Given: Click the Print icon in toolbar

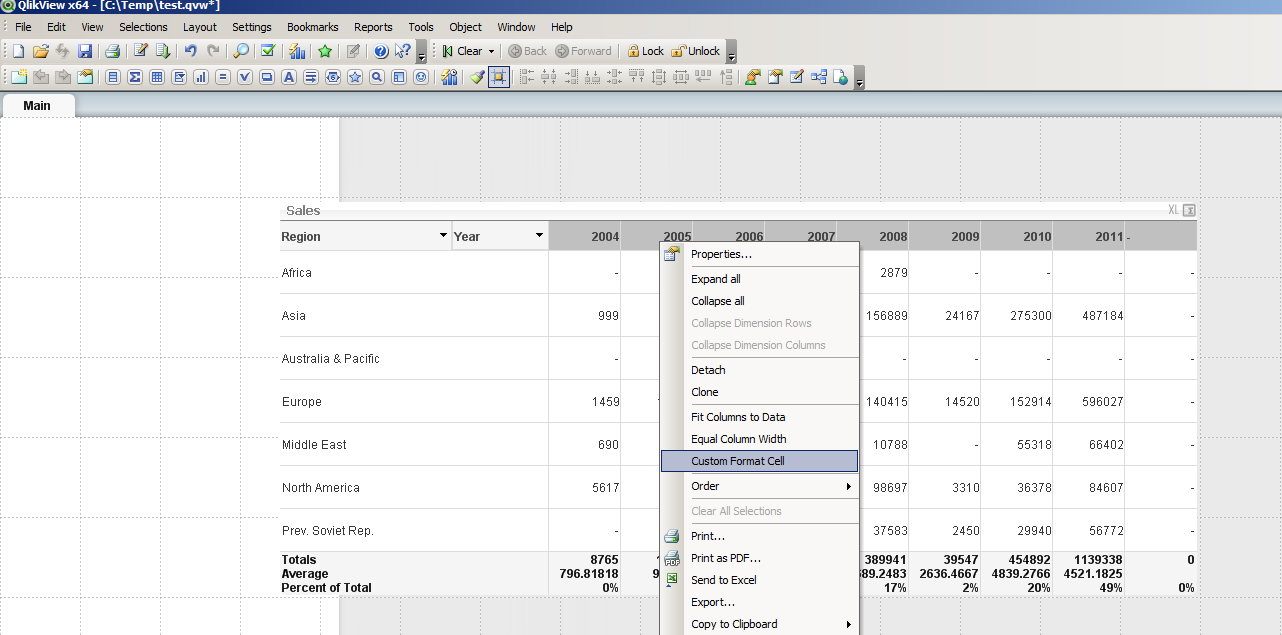Looking at the screenshot, I should click(x=113, y=51).
